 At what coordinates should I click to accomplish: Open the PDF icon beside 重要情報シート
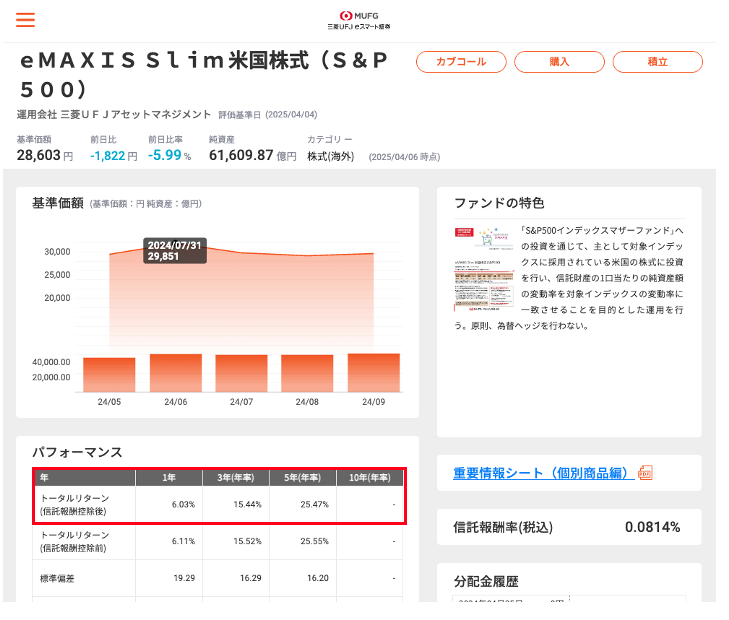coord(645,473)
